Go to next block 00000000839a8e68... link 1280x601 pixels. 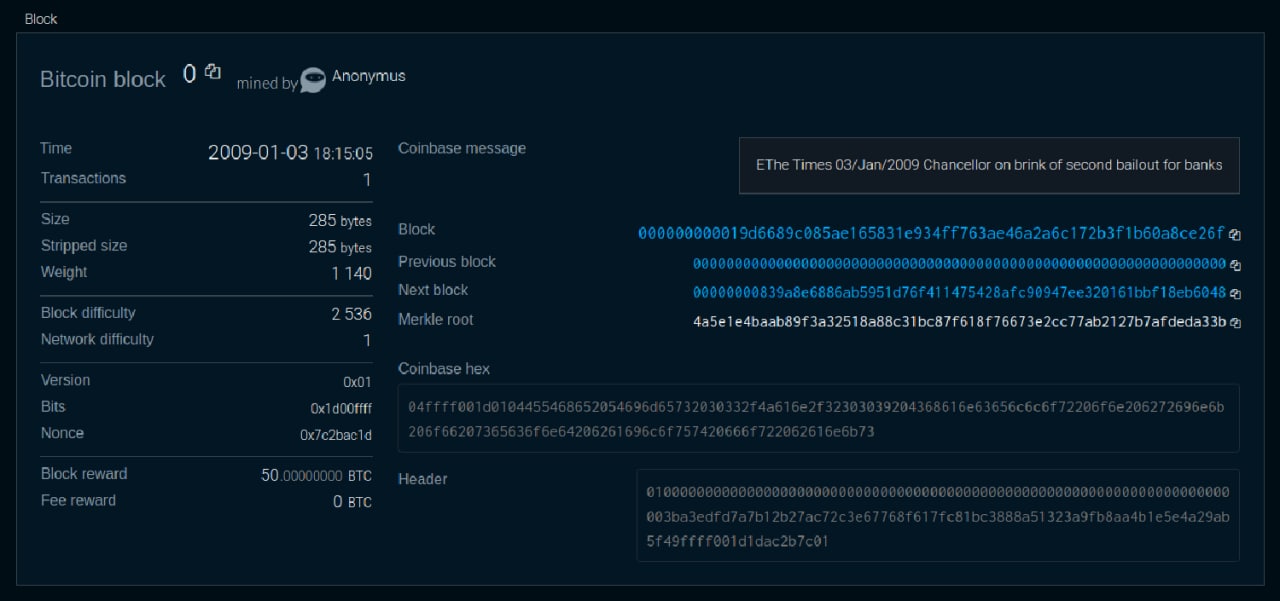(959, 293)
